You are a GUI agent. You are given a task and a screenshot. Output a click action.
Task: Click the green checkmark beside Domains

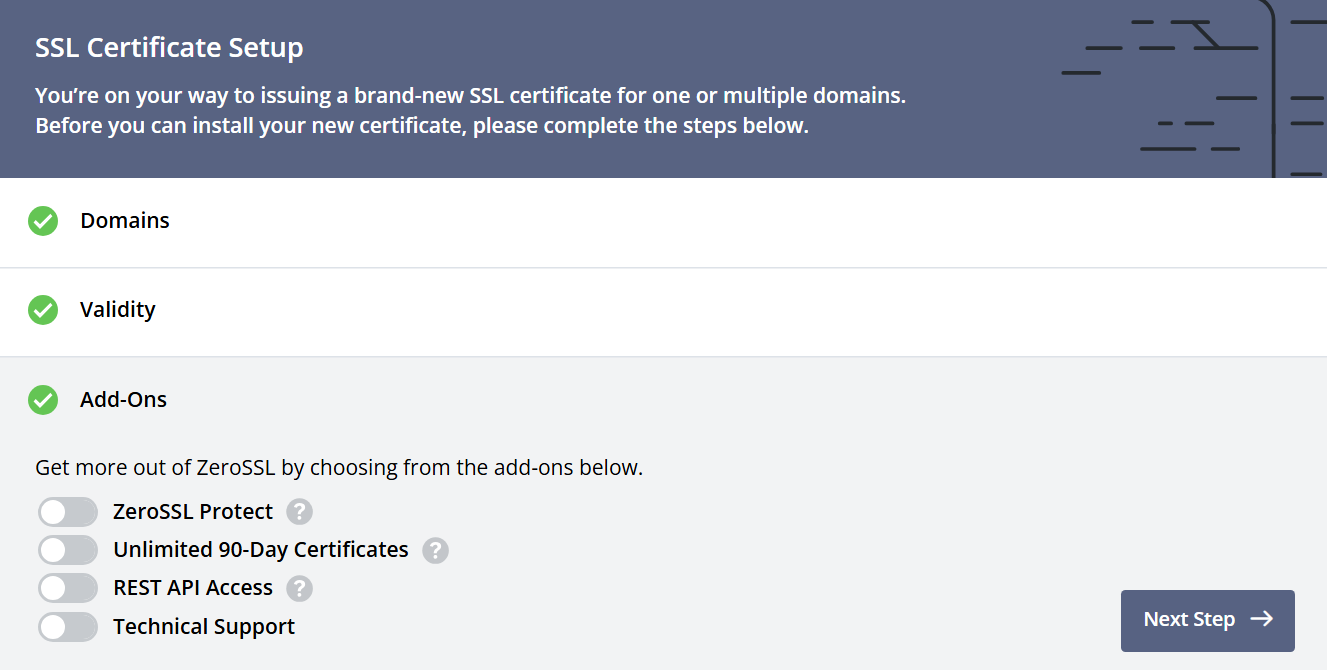click(43, 221)
